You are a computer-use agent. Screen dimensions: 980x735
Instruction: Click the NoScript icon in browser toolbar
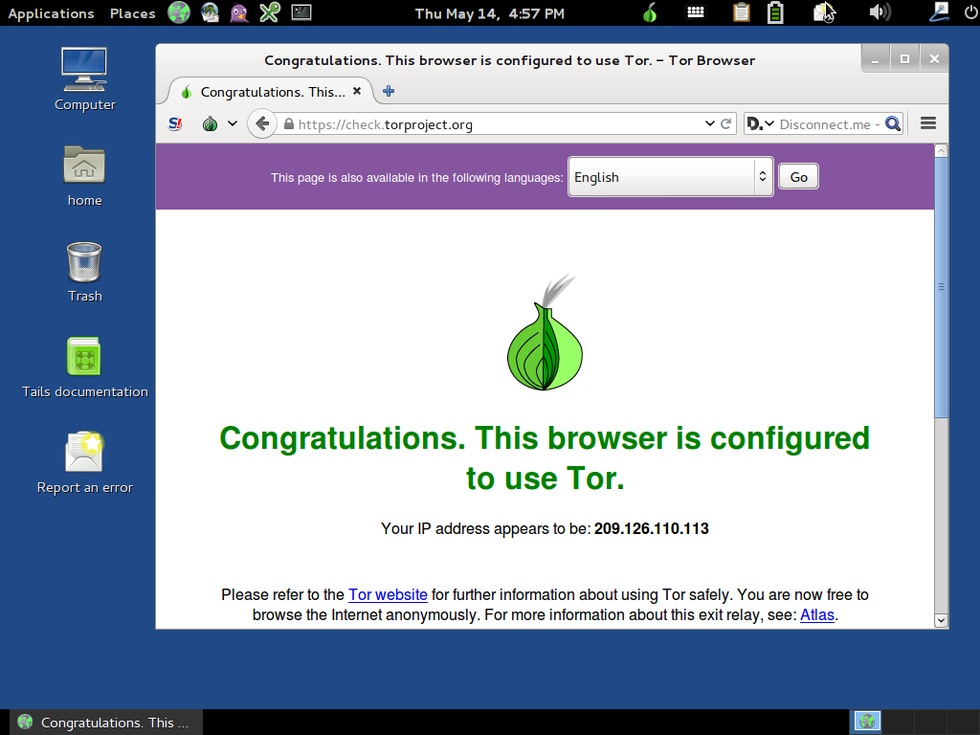tap(176, 124)
